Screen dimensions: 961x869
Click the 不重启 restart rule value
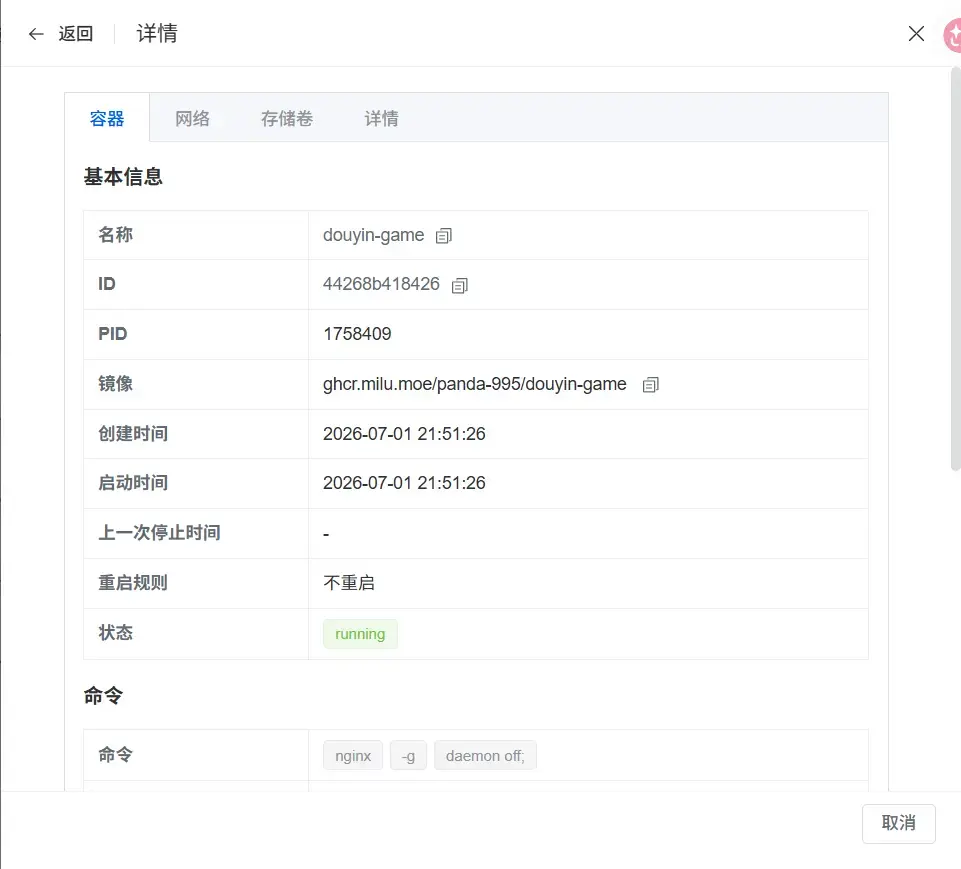click(x=349, y=583)
